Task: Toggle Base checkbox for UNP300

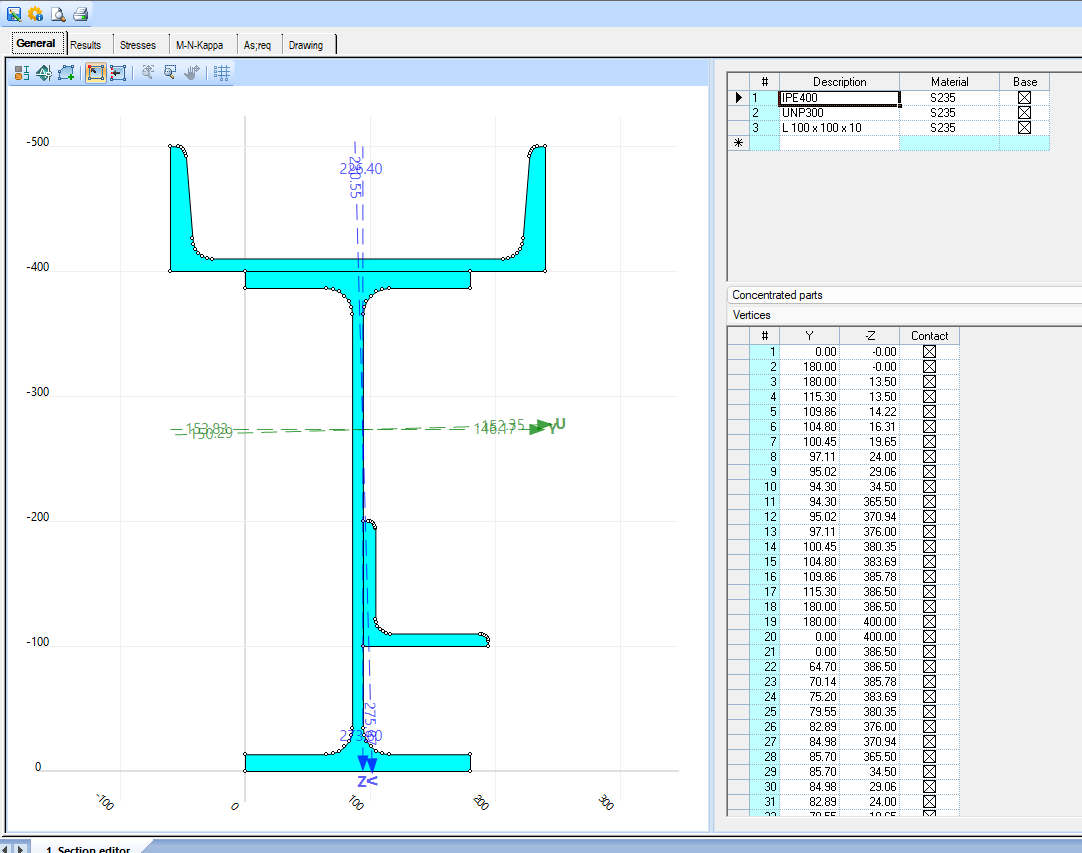Action: 1025,112
